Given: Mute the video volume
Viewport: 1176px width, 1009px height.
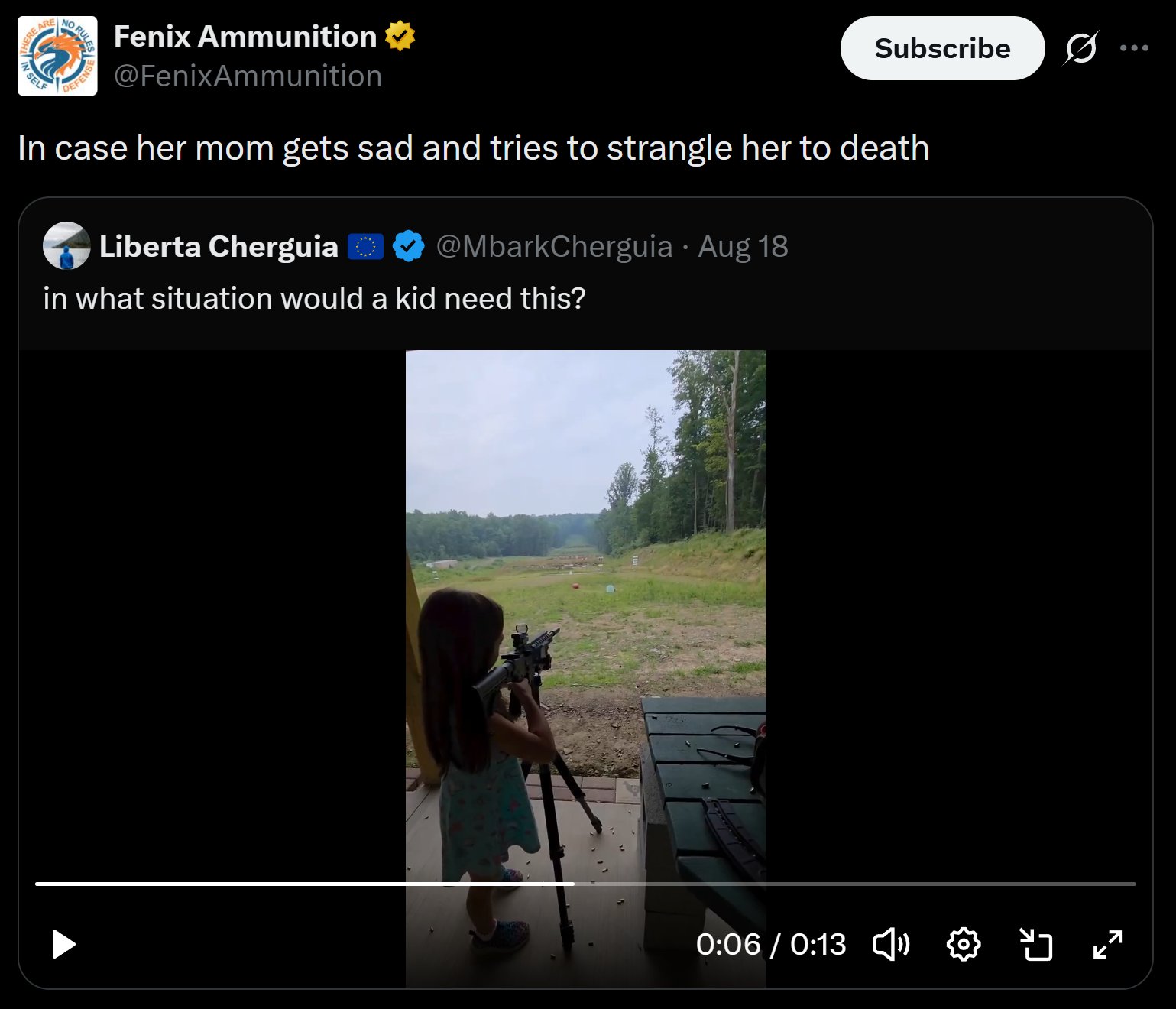Looking at the screenshot, I should (x=891, y=945).
